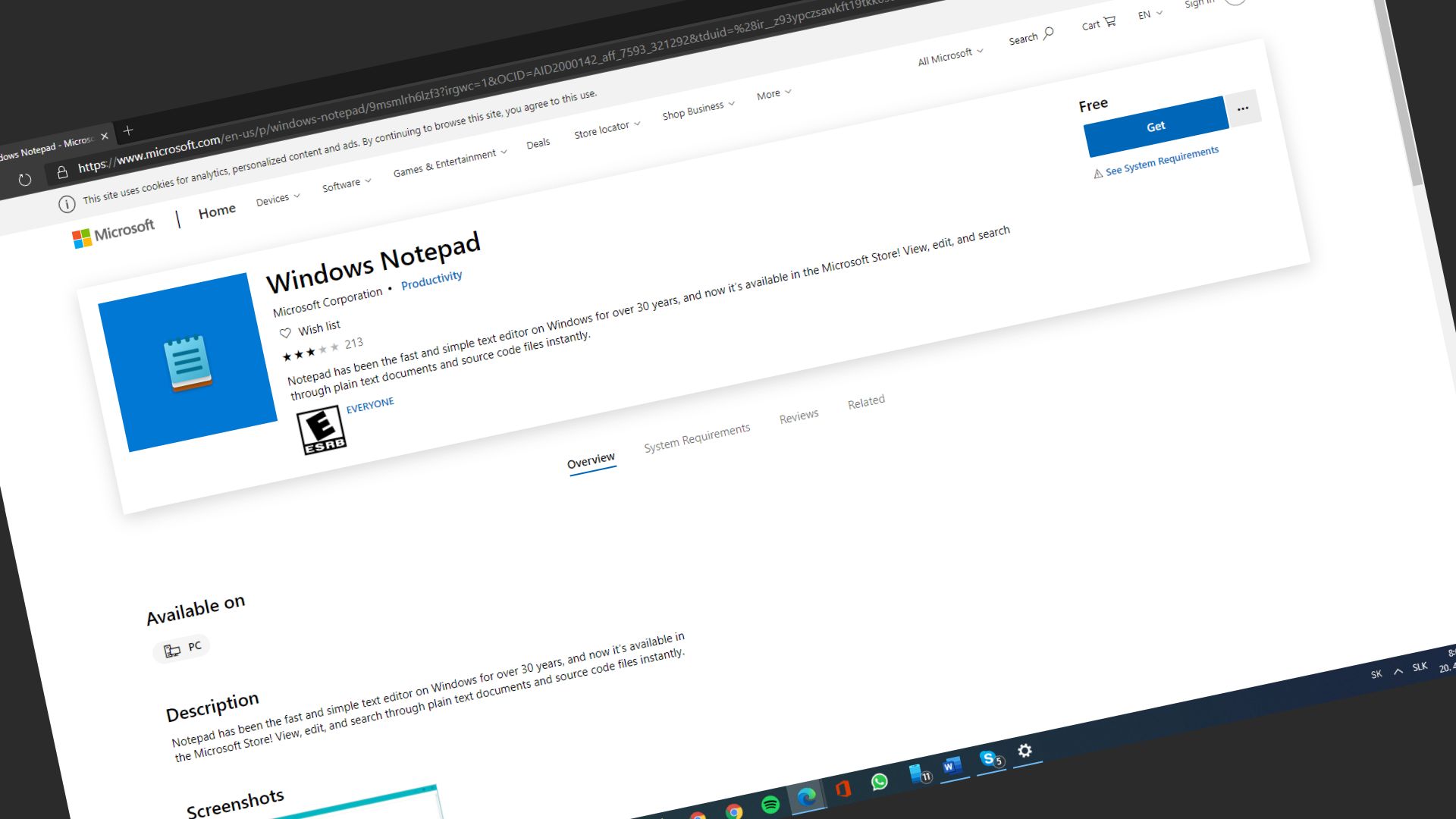Expand the Shop Business menu

pos(698,109)
